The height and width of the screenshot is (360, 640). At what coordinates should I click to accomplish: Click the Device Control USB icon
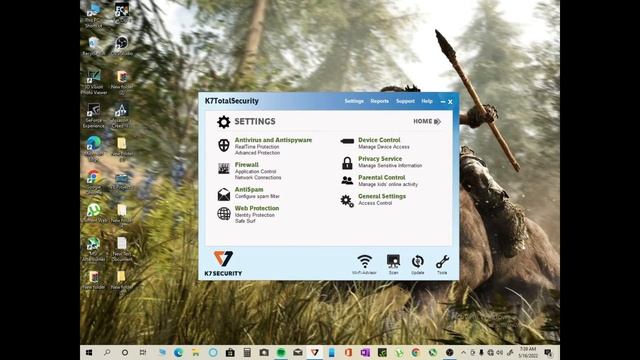tap(347, 141)
